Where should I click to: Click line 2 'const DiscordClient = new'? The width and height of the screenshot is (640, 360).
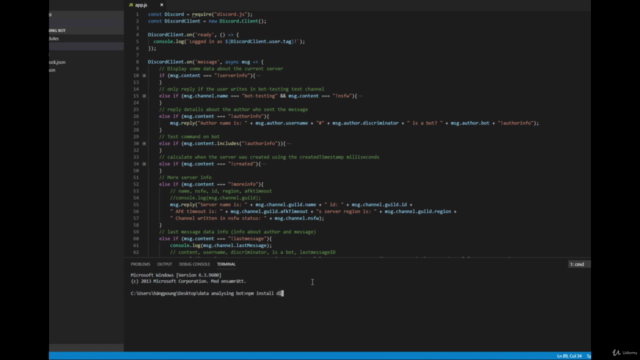[207, 21]
